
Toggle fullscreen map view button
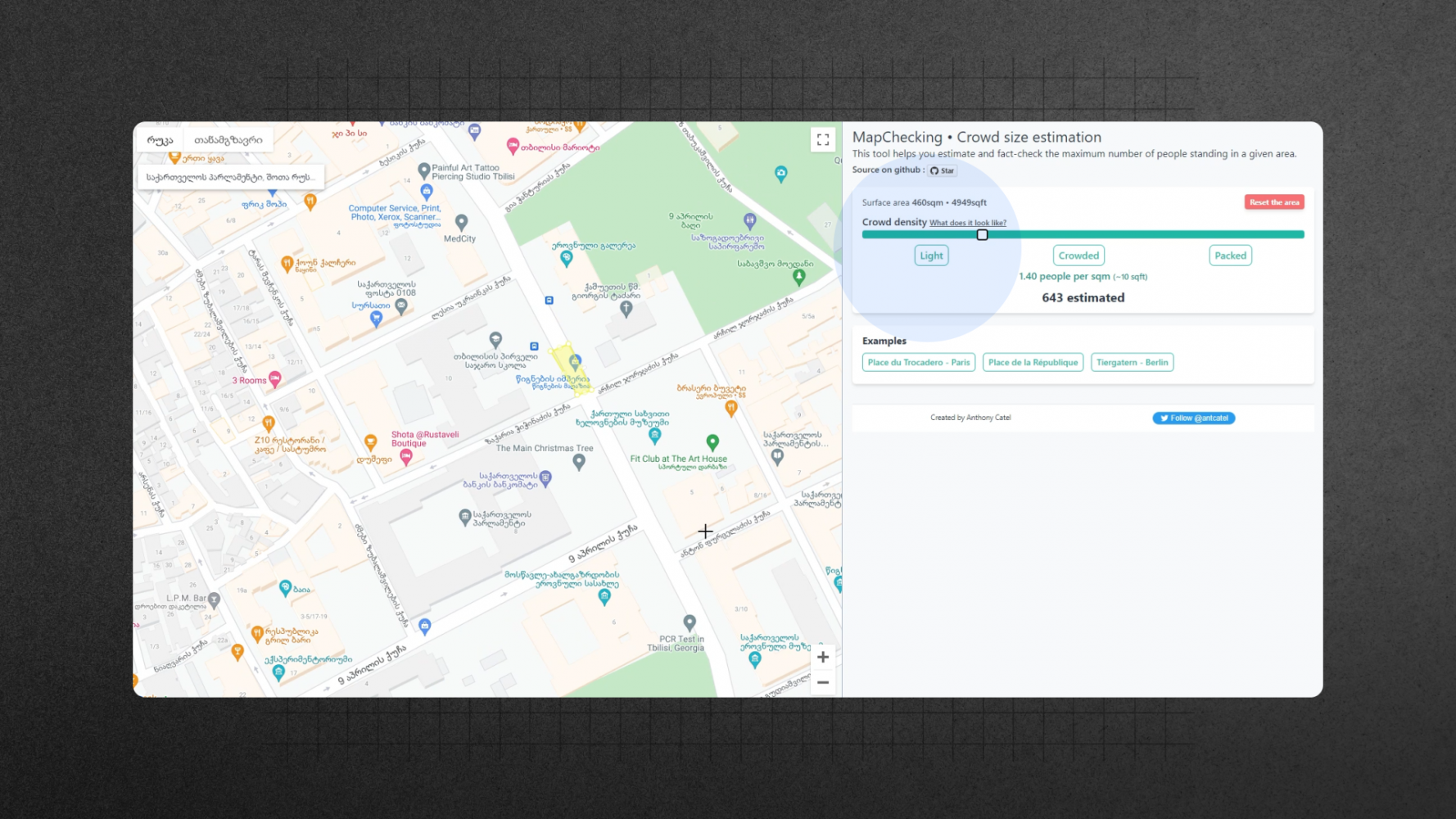coord(822,140)
